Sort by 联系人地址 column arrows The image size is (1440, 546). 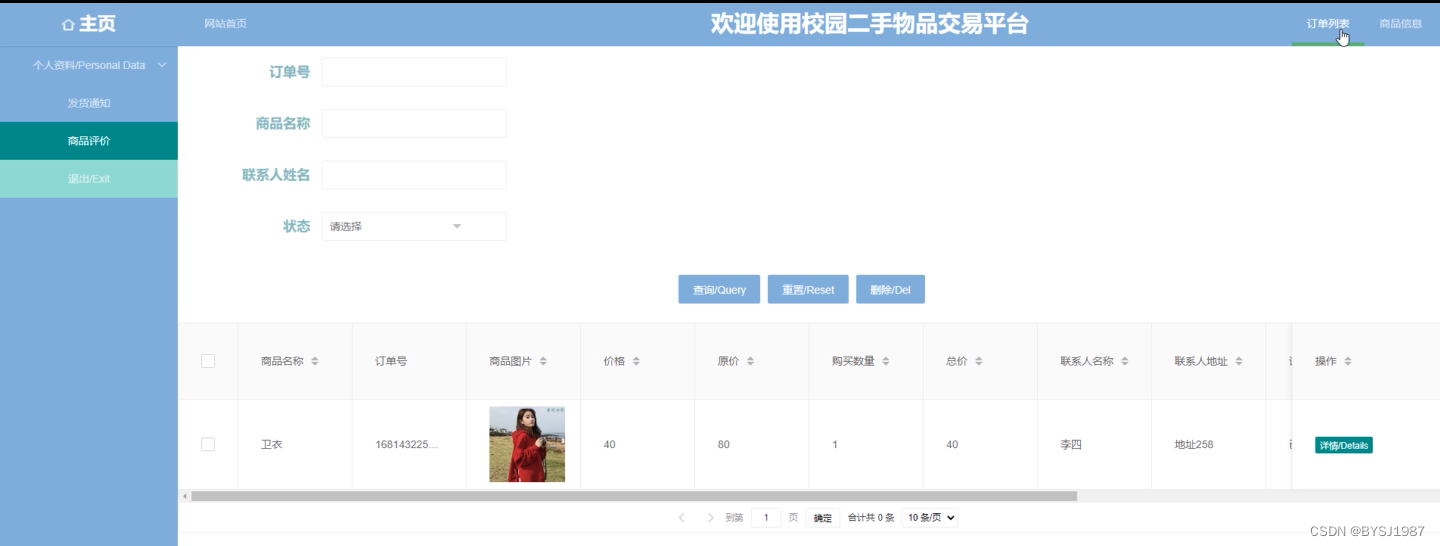[1239, 361]
